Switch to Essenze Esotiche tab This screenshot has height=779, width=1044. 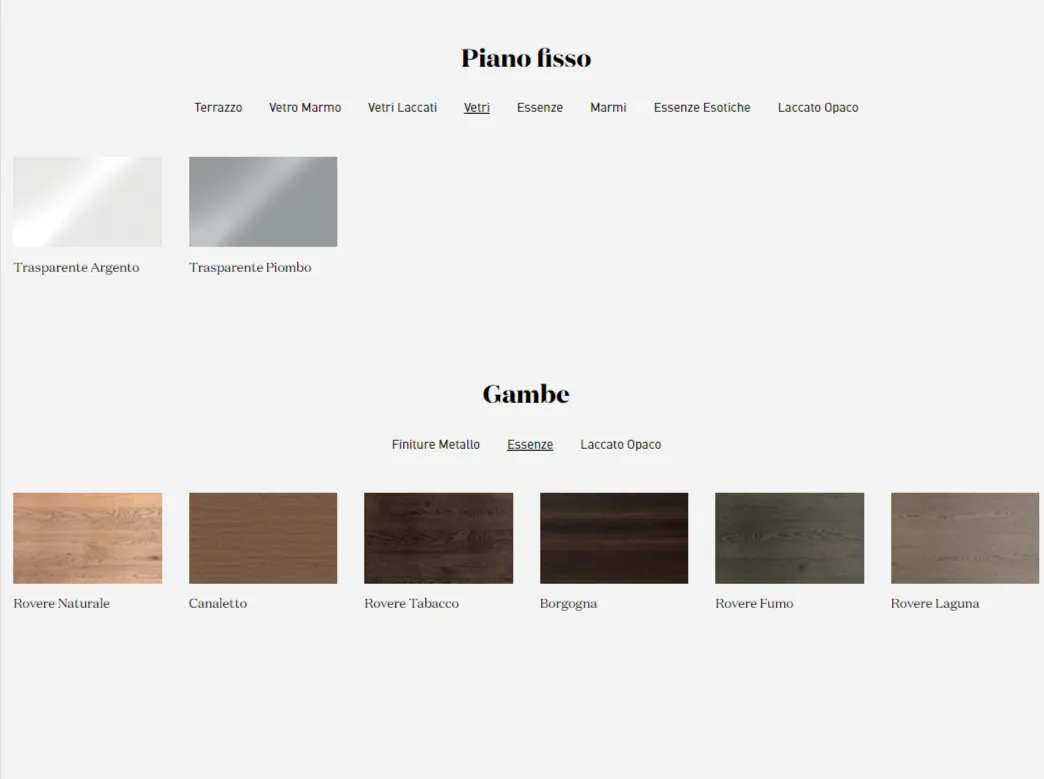coord(702,108)
